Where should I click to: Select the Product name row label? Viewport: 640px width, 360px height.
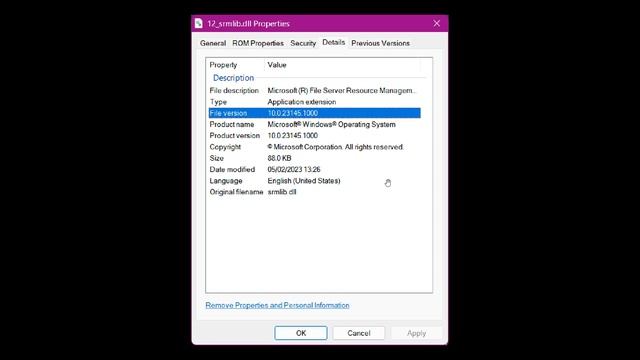[x=232, y=124]
